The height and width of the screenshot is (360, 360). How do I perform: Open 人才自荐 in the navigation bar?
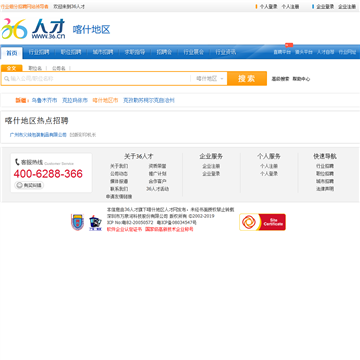(x=325, y=52)
